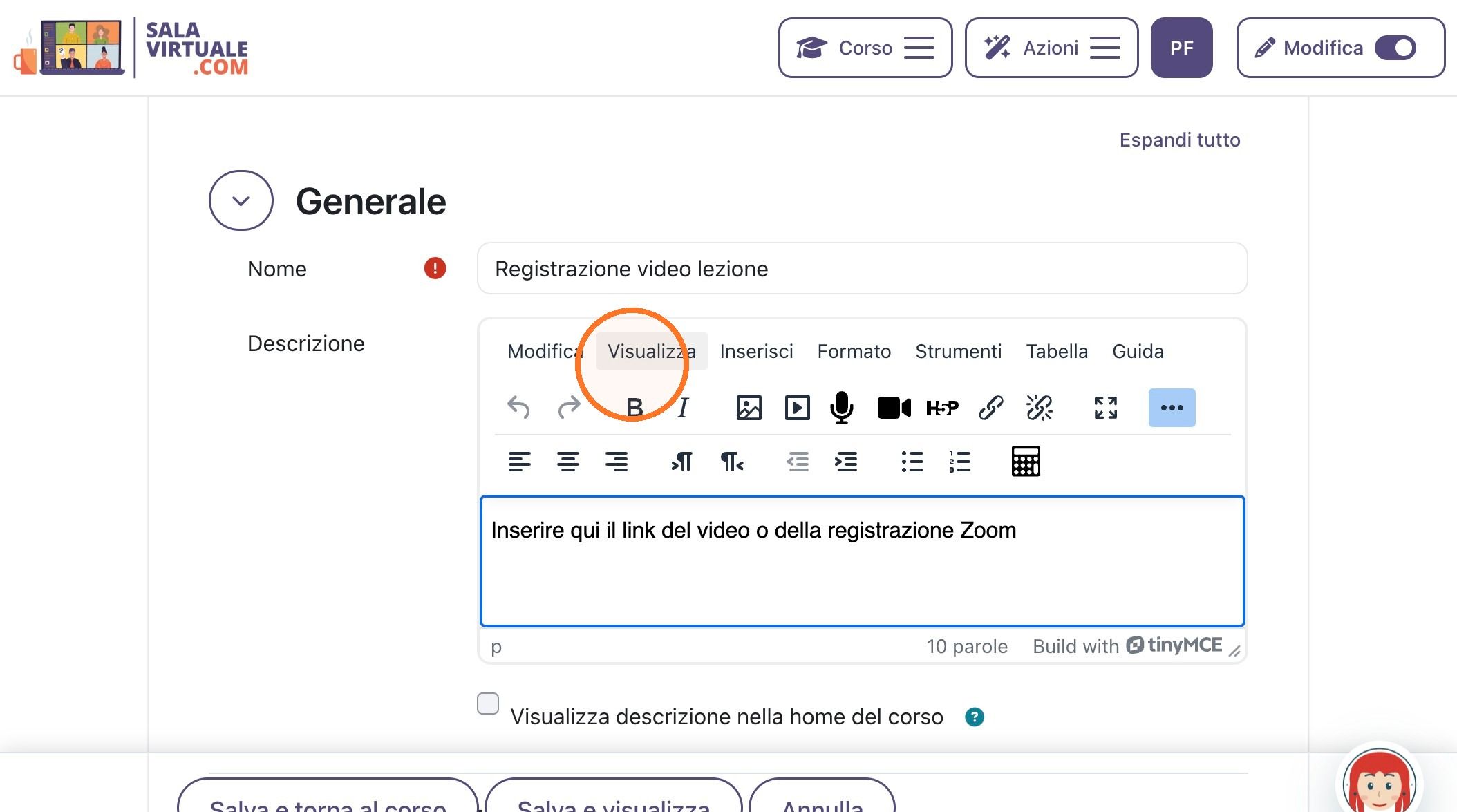Open help for Visualizza descrizione option

tap(975, 717)
